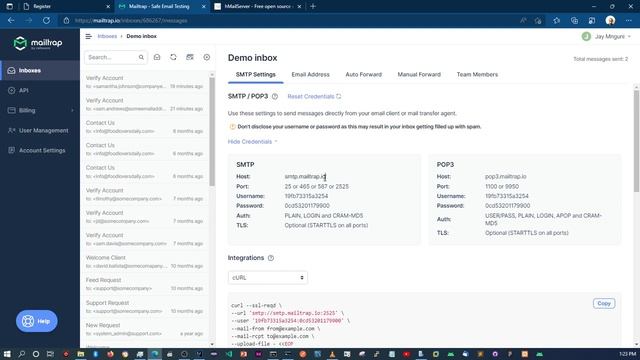Open Jay Mirgure account menu
The height and width of the screenshot is (360, 640).
pos(606,36)
